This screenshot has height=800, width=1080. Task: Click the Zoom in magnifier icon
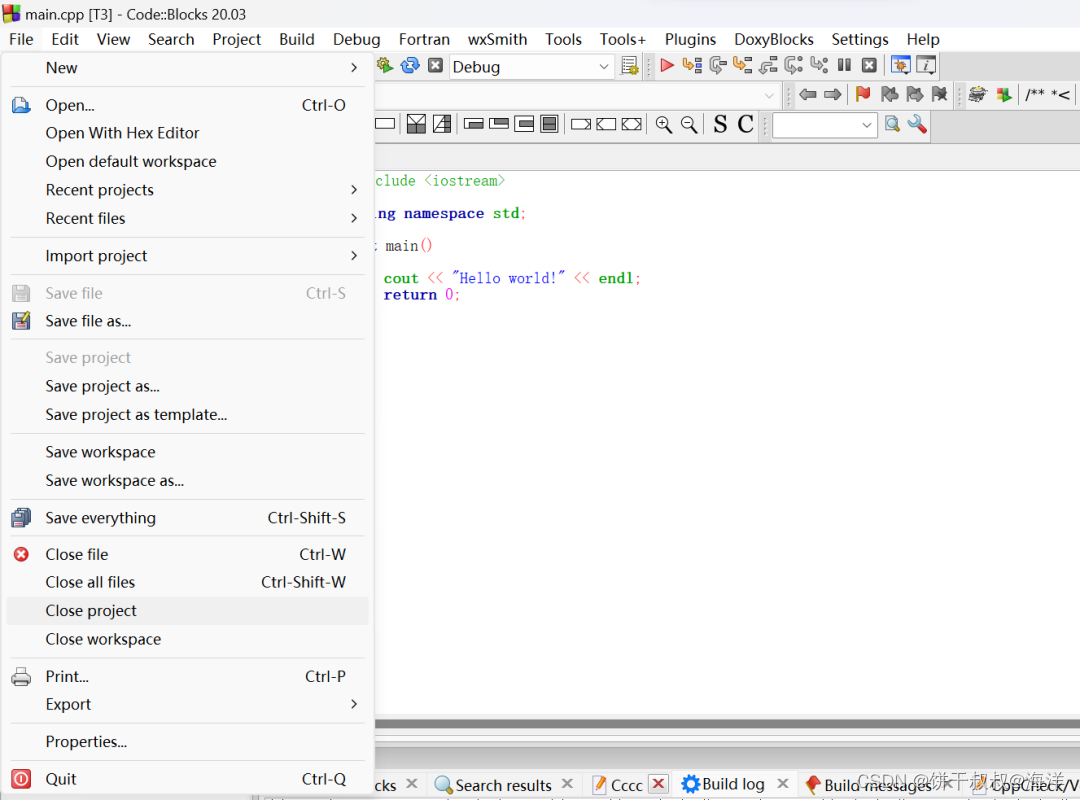click(663, 124)
